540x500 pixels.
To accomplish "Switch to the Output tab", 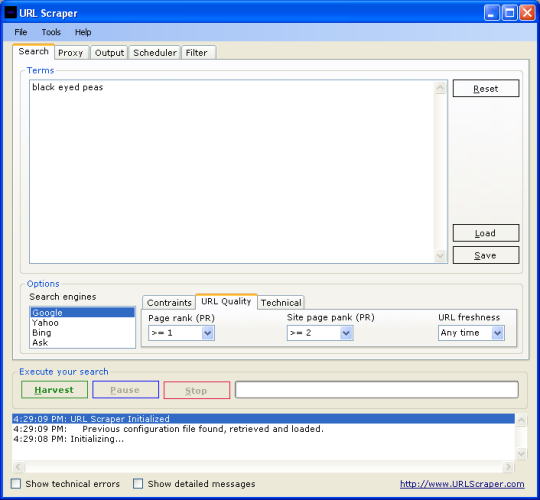I will click(x=109, y=53).
